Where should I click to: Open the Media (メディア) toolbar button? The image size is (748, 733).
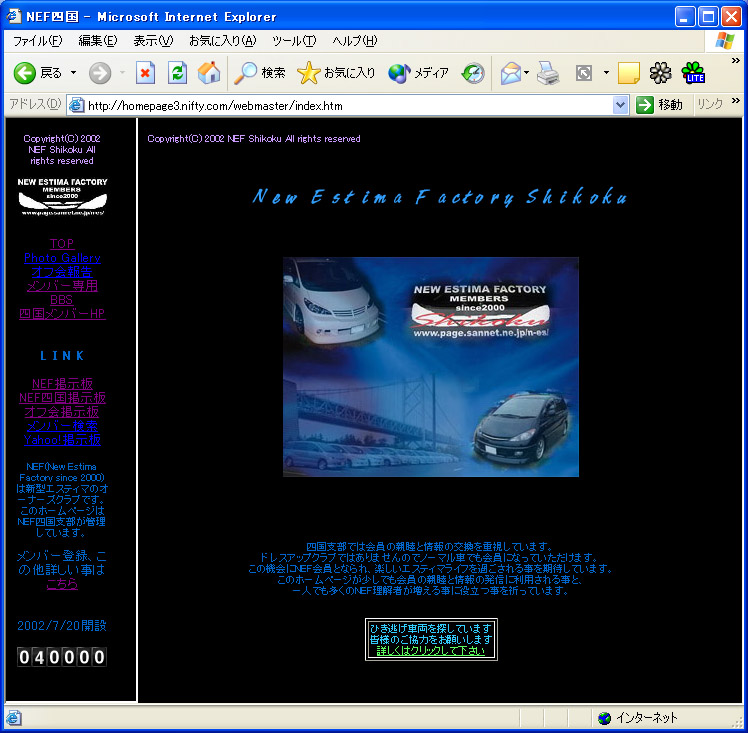coord(419,73)
